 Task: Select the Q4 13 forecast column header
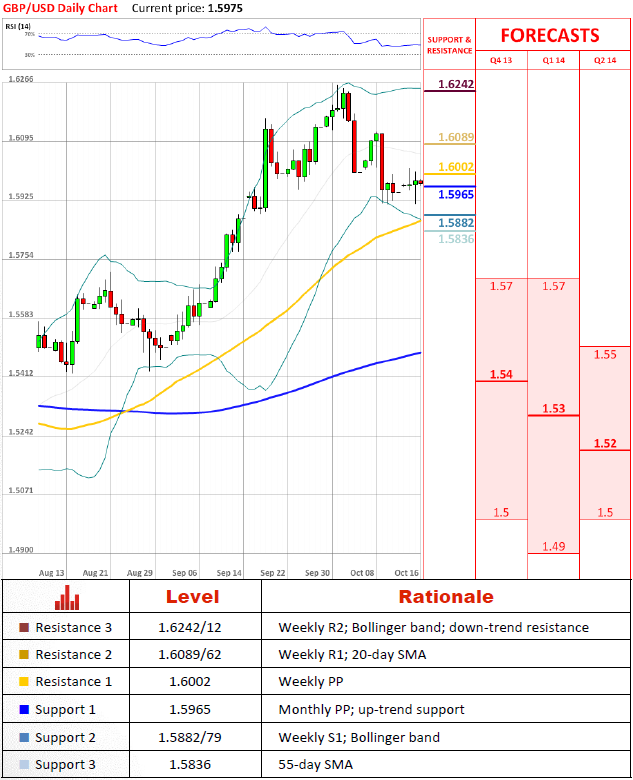pos(501,60)
